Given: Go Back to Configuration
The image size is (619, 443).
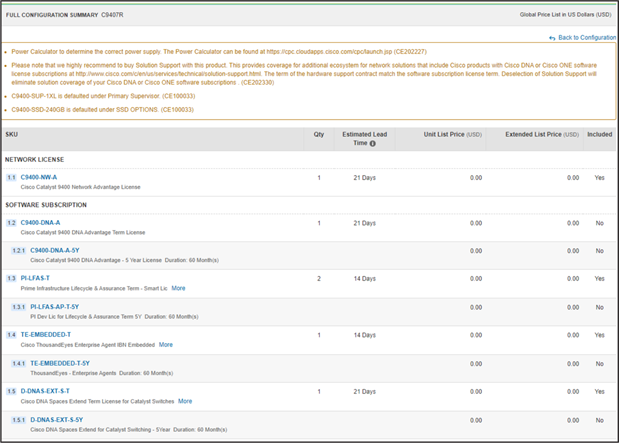Looking at the screenshot, I should point(587,38).
